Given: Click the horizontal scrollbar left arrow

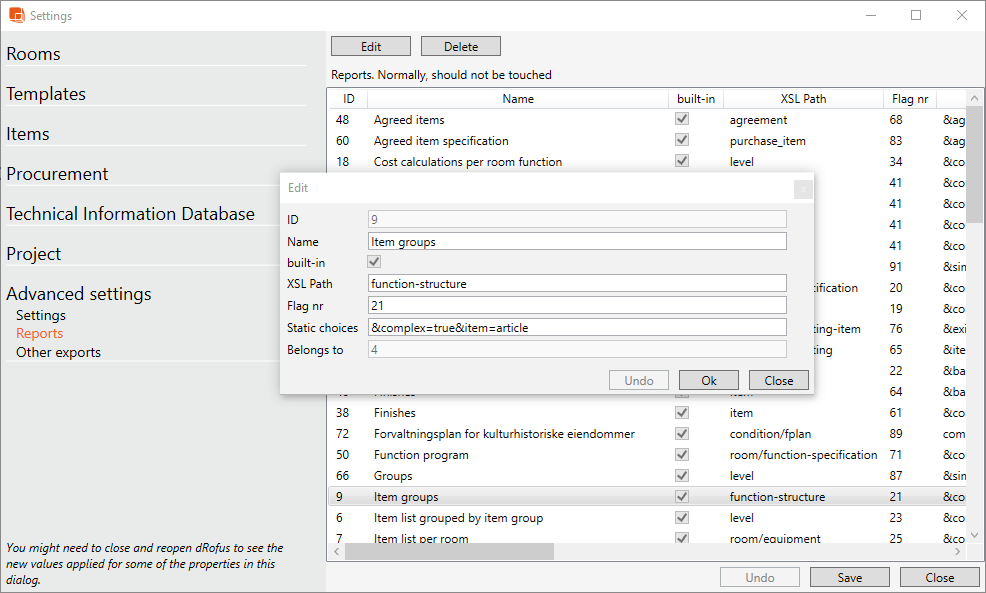Looking at the screenshot, I should pos(337,552).
